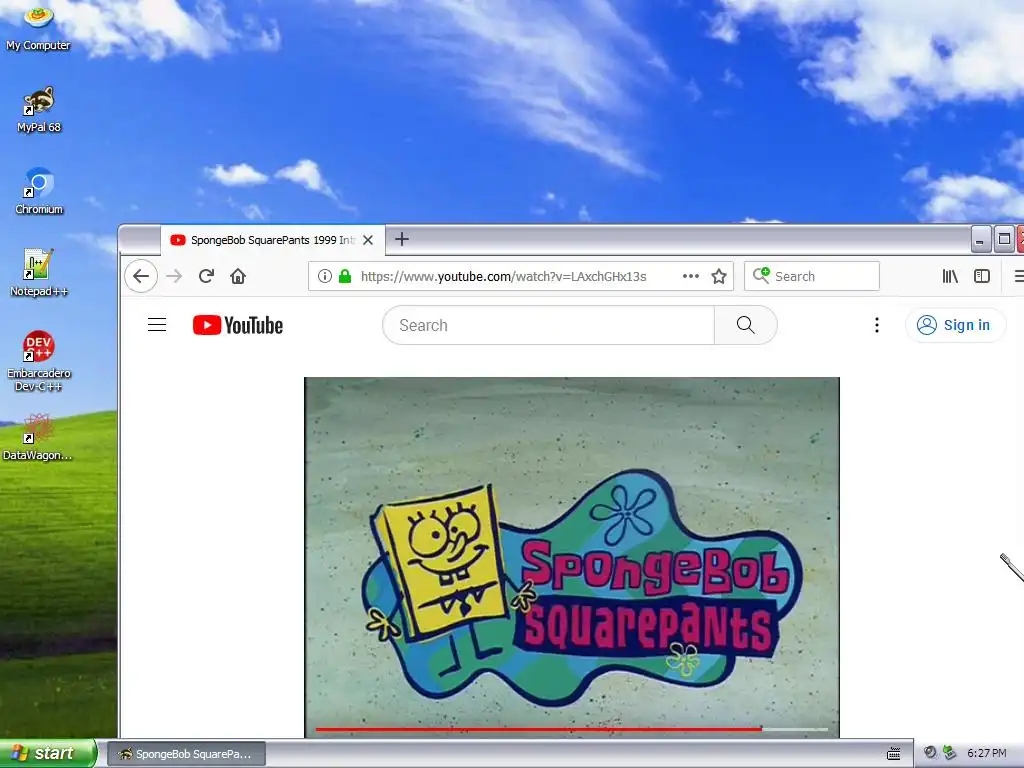Viewport: 1024px width, 768px height.
Task: Click YouTube magnifier search button
Action: [x=746, y=325]
